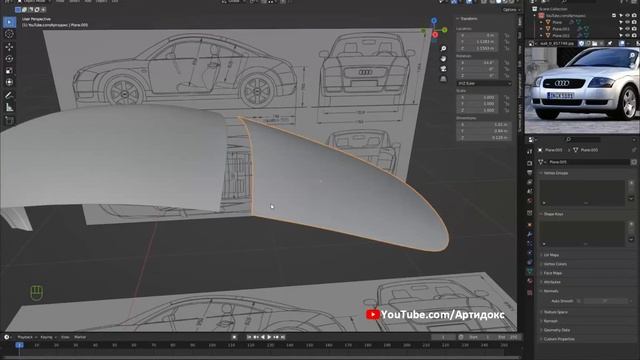
Task: Add a shape key with plus button
Action: (x=631, y=224)
